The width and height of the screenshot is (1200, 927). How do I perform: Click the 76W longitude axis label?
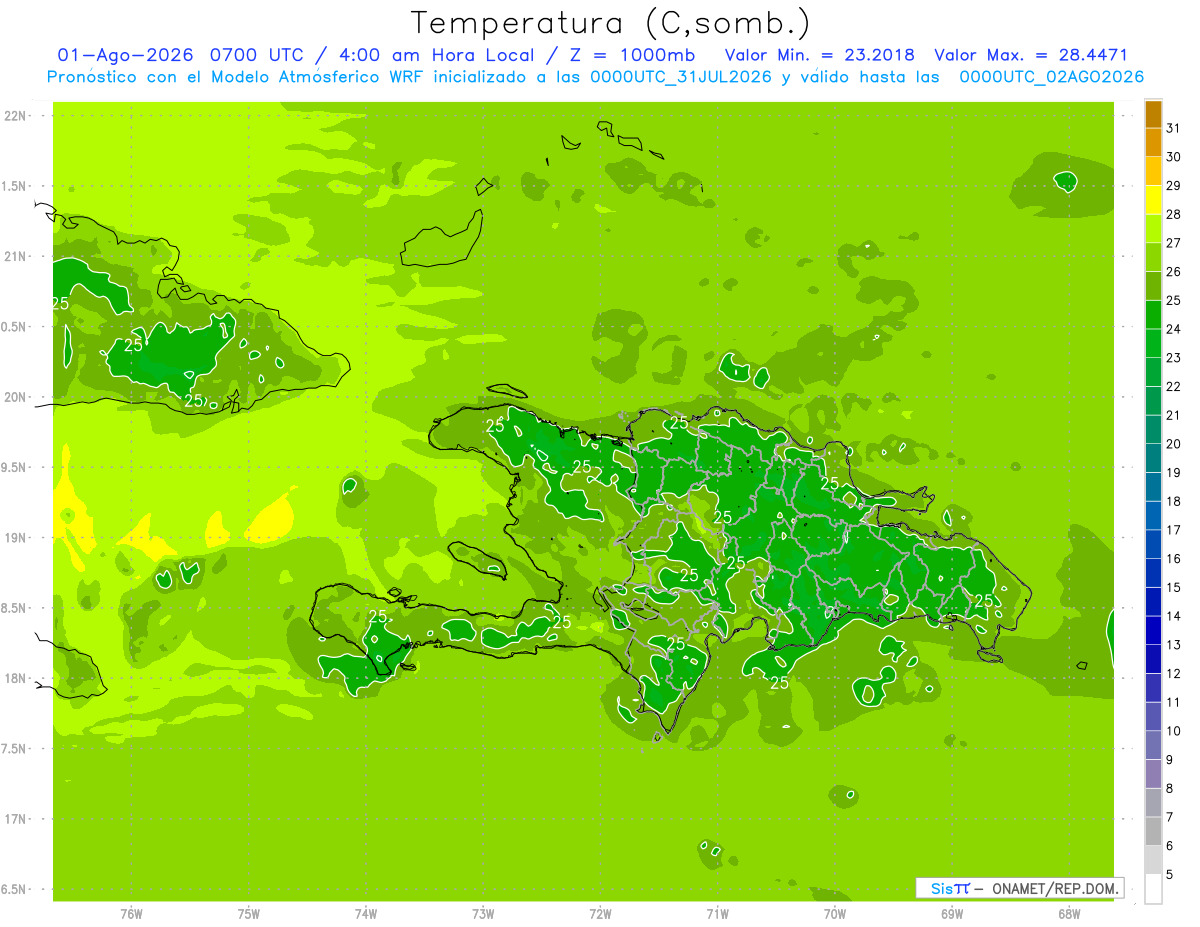[x=131, y=914]
